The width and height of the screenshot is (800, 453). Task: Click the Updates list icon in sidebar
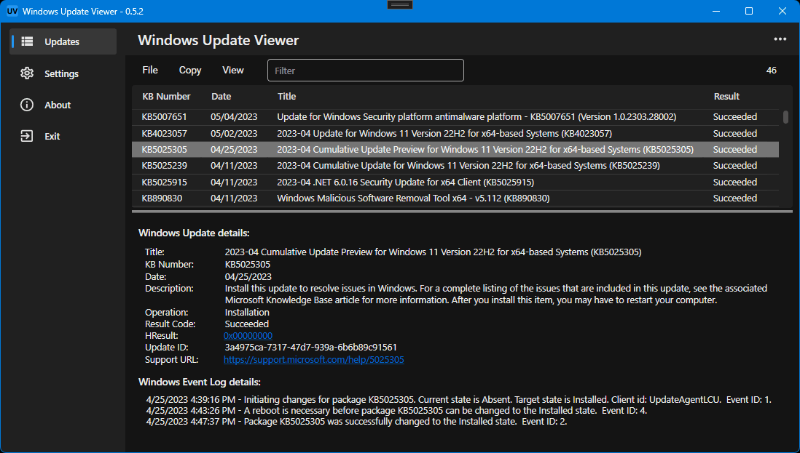27,41
